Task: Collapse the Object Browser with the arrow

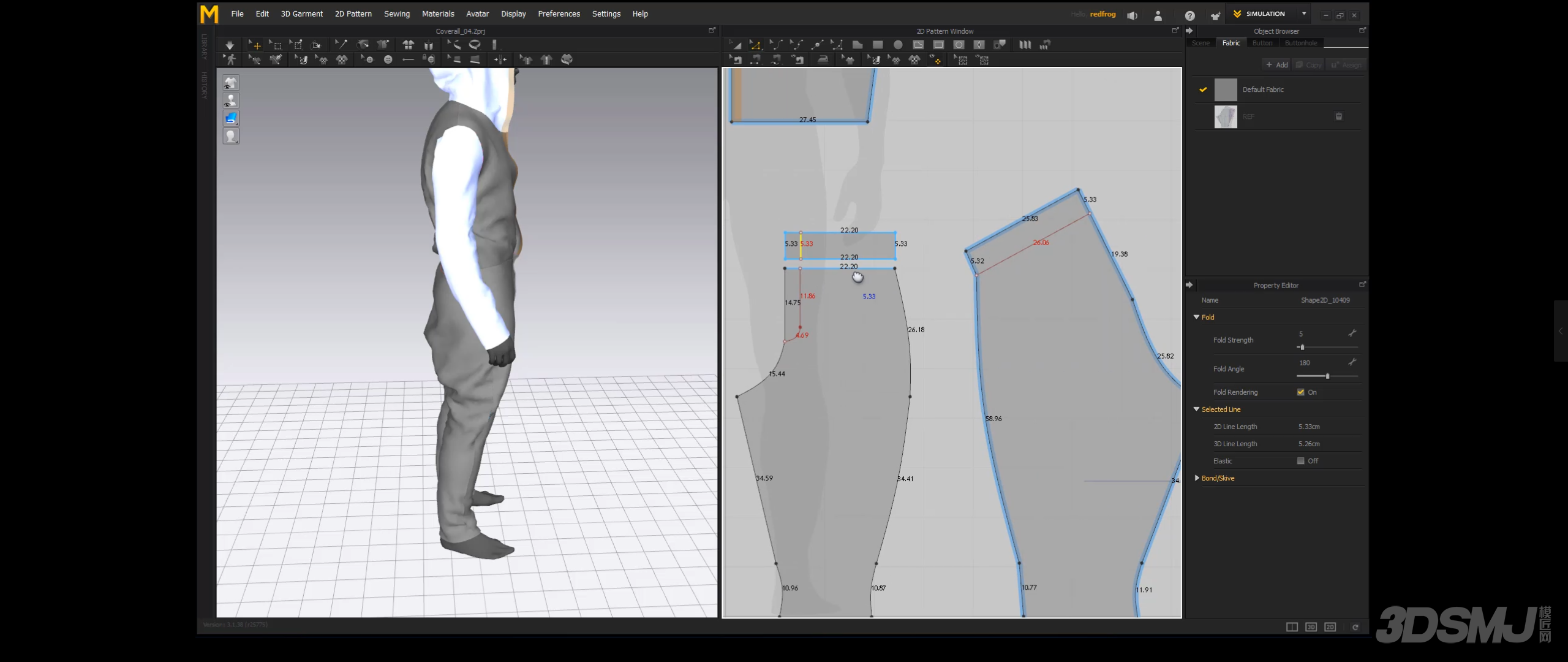Action: (1189, 31)
